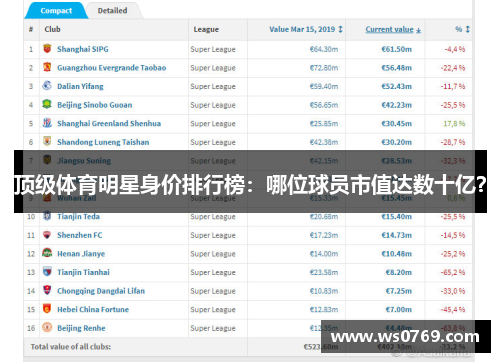This screenshot has width=500, height=362.
Task: Click the €42.23m current value
Action: (x=397, y=105)
